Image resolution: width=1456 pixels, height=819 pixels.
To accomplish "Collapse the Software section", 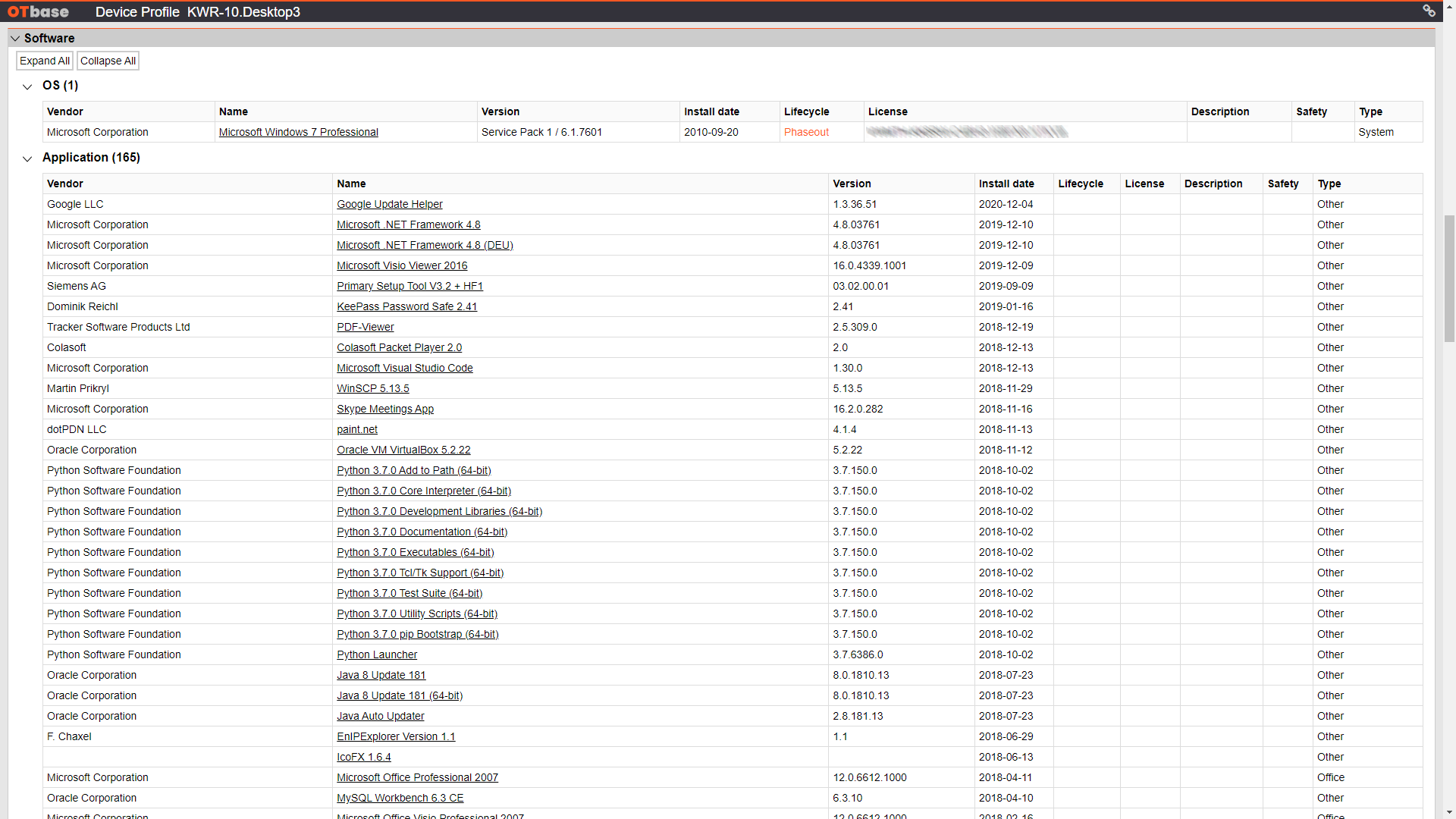I will pyautogui.click(x=15, y=38).
